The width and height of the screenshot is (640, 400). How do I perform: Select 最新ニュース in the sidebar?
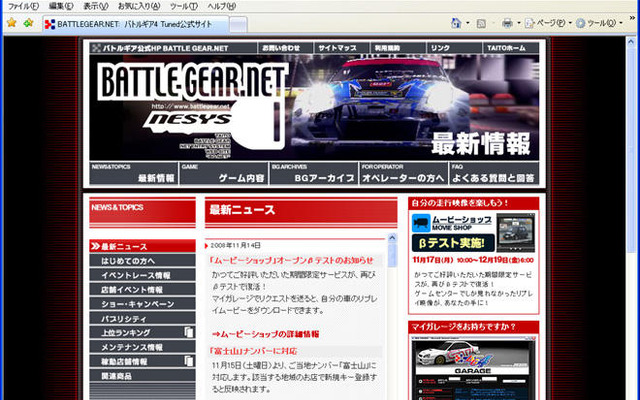coord(142,246)
